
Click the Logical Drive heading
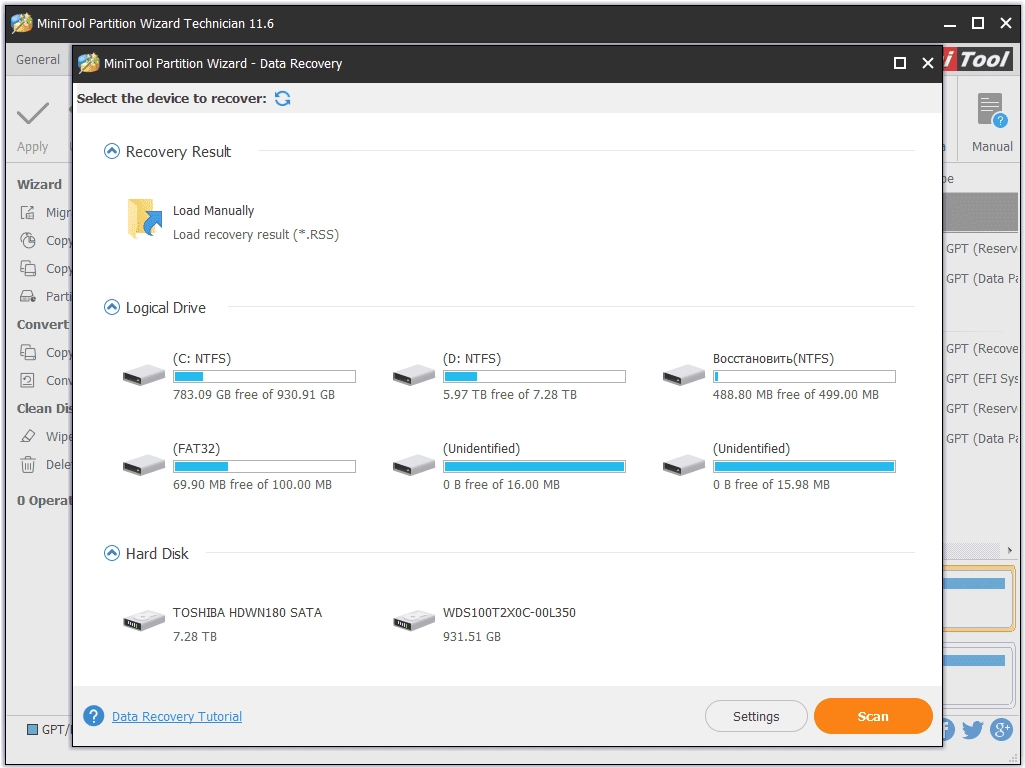click(165, 307)
